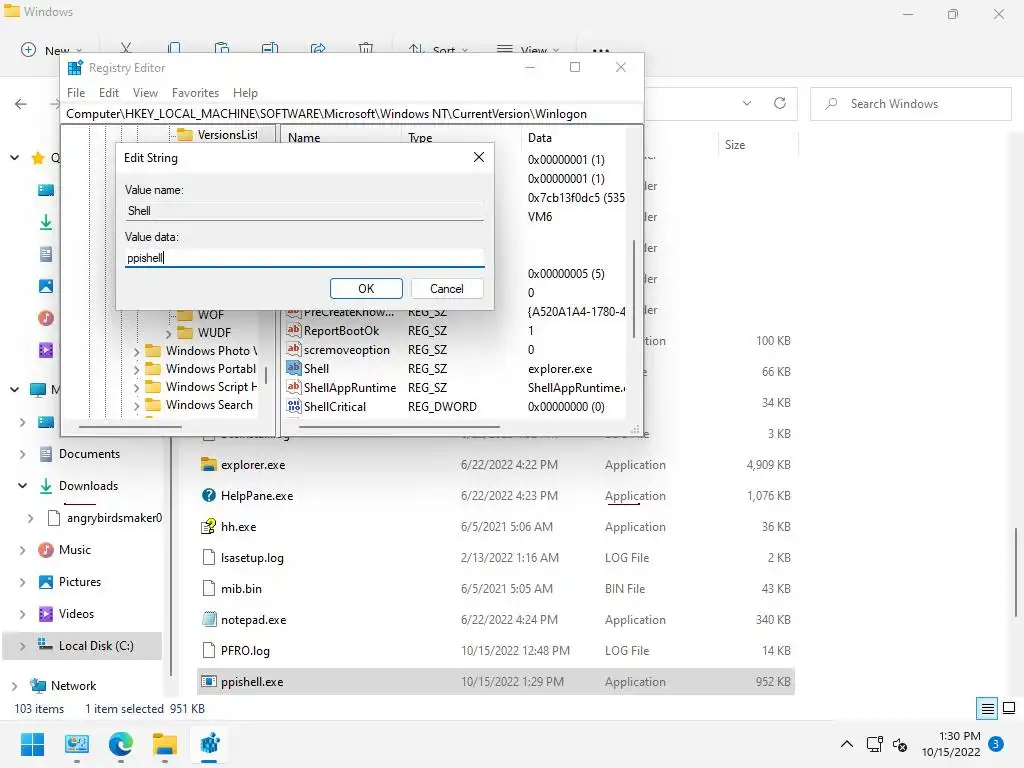Select the WUDF registry key folder
This screenshot has width=1024, height=768.
(x=214, y=332)
